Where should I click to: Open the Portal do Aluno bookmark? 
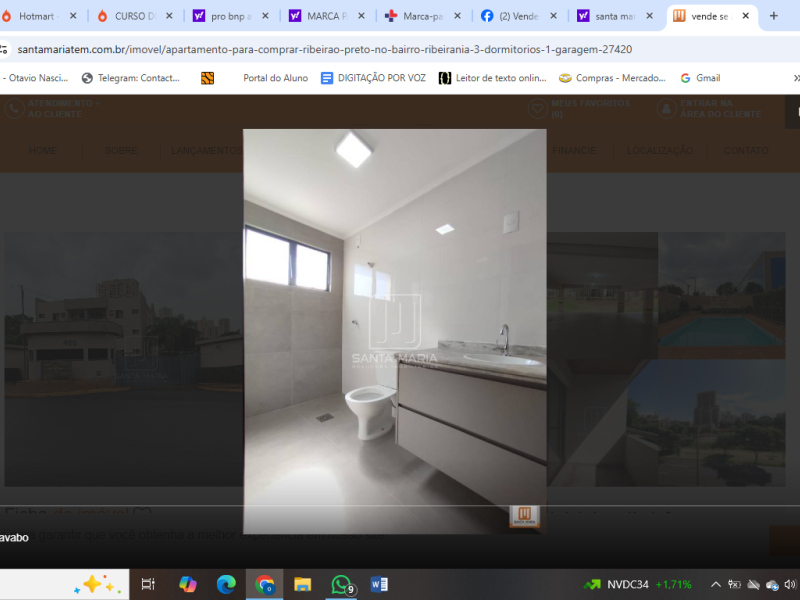coord(275,77)
